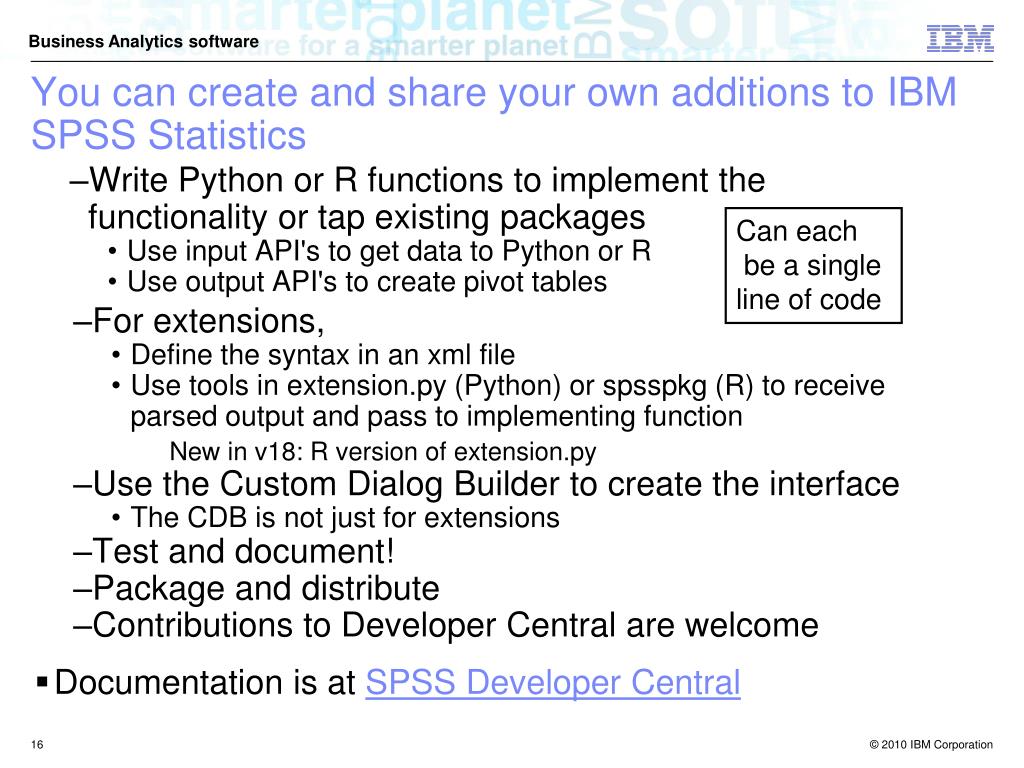Select the 'Business Analytics software' header text
The width and height of the screenshot is (1024, 768).
[144, 42]
